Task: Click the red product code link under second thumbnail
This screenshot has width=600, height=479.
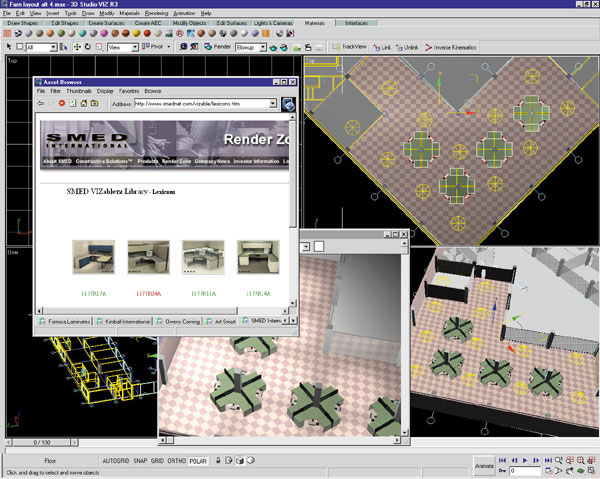Action: point(148,293)
